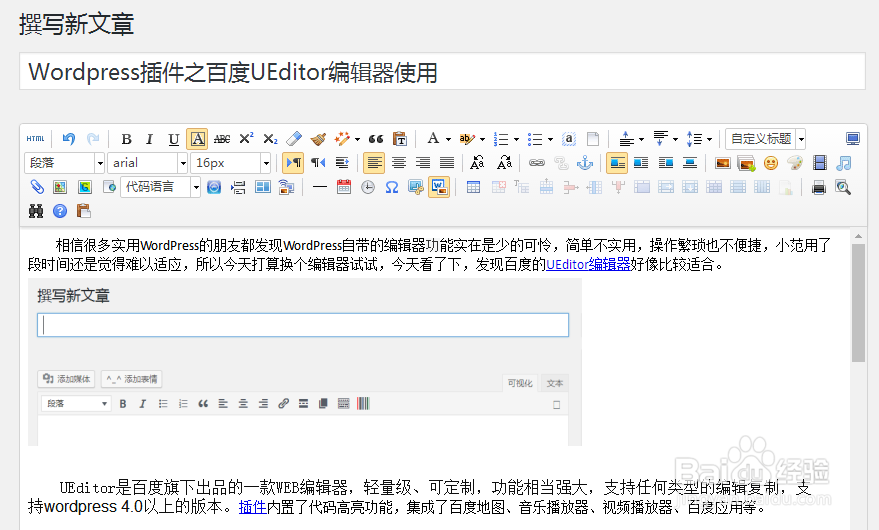The width and height of the screenshot is (879, 530).
Task: Attach a file with paperclip icon
Action: [x=36, y=187]
